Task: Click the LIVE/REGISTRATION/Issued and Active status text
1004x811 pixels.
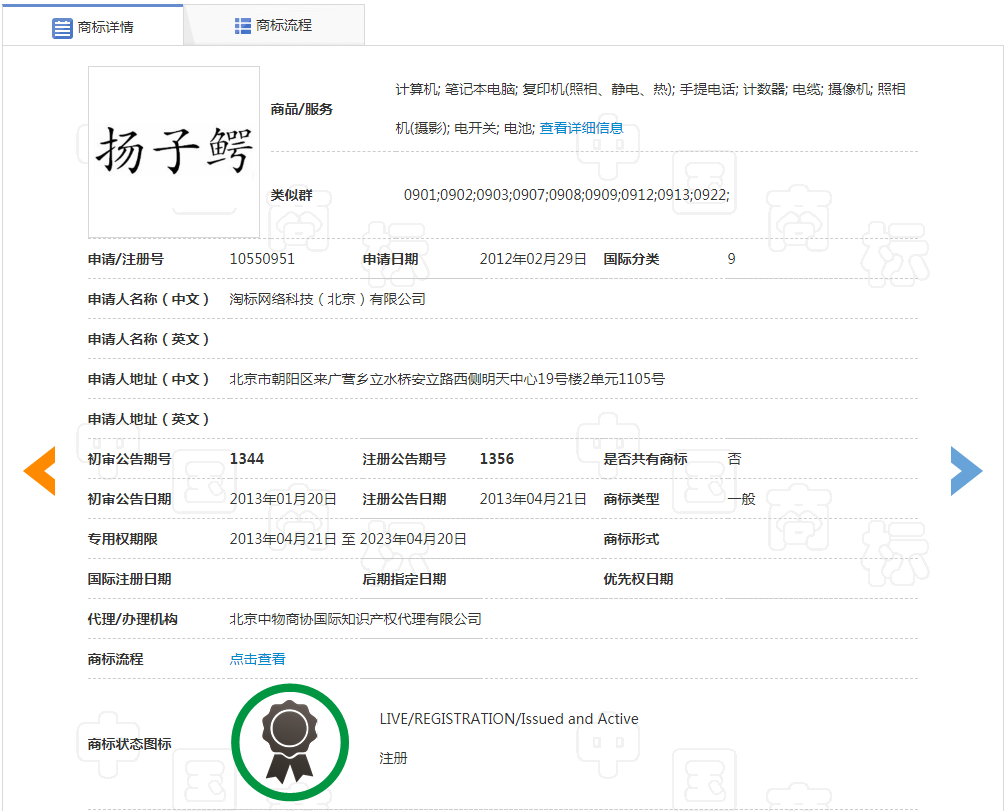Action: [508, 719]
